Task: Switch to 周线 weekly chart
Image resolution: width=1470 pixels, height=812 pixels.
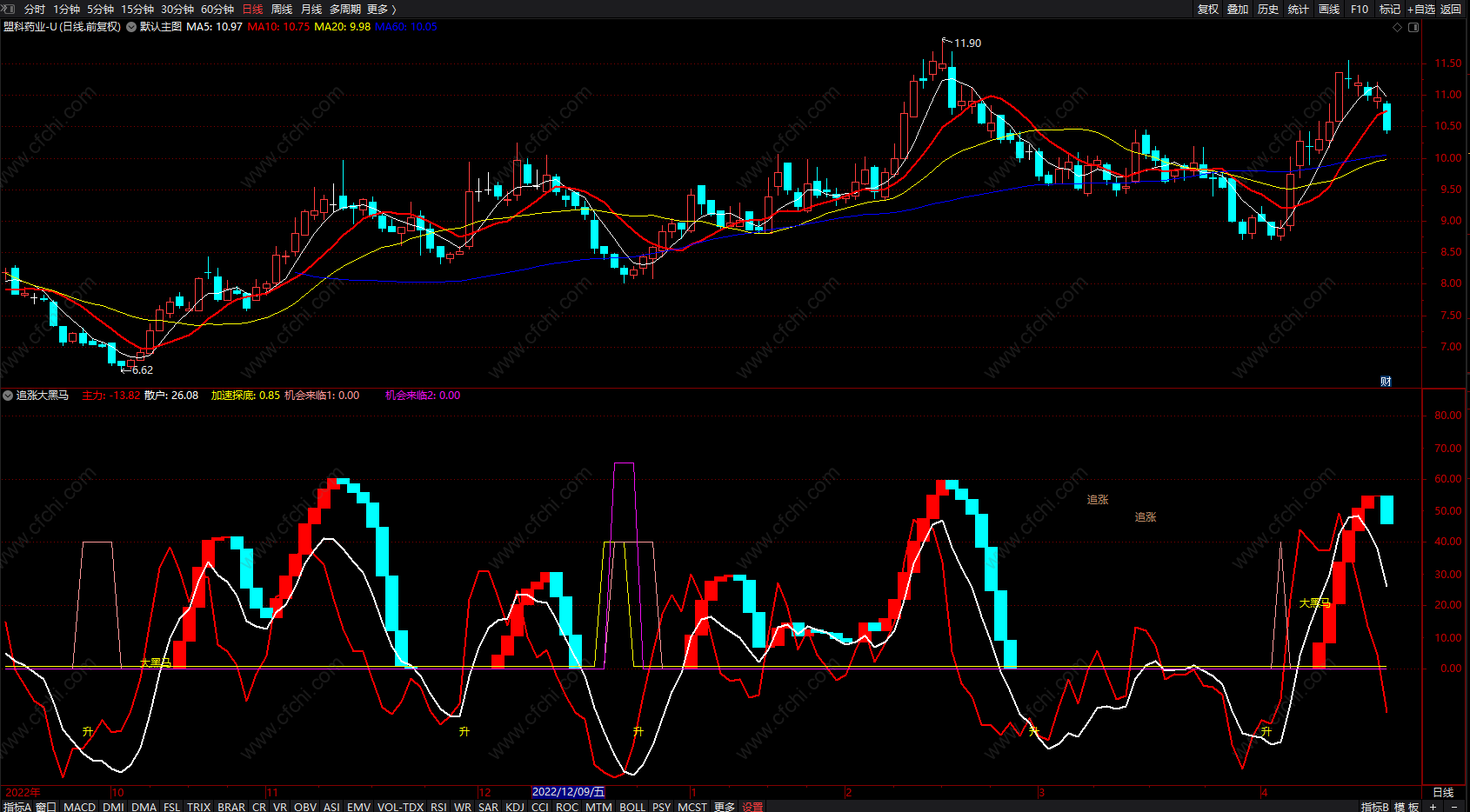Action: click(x=282, y=9)
